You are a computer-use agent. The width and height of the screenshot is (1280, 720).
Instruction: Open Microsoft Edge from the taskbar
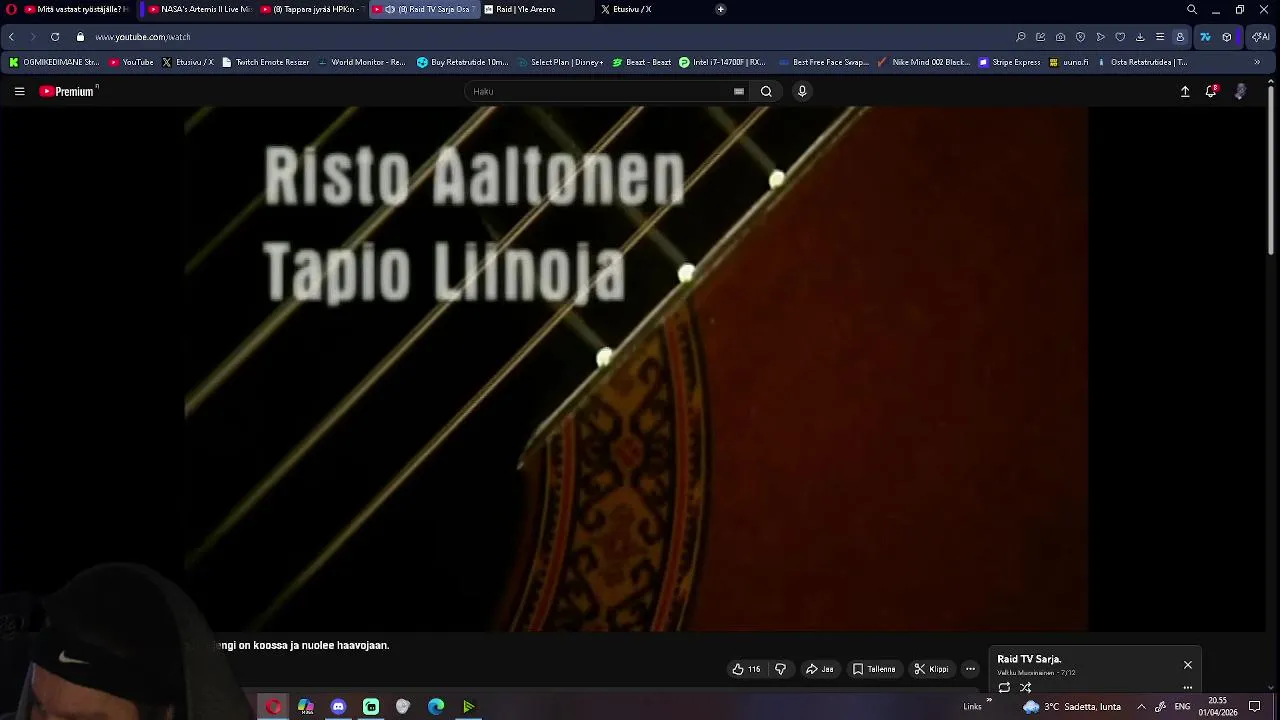[x=436, y=707]
